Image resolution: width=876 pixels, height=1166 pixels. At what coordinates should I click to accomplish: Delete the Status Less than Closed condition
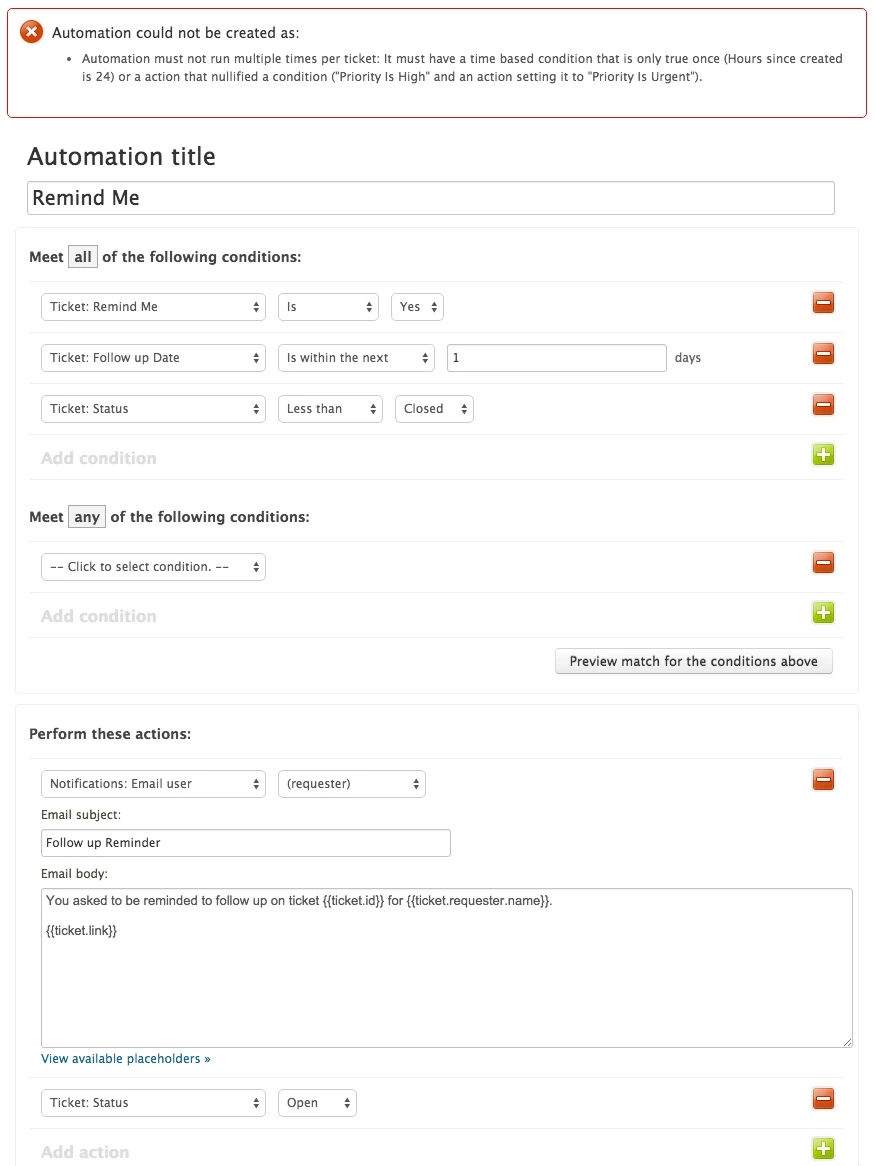pos(823,405)
